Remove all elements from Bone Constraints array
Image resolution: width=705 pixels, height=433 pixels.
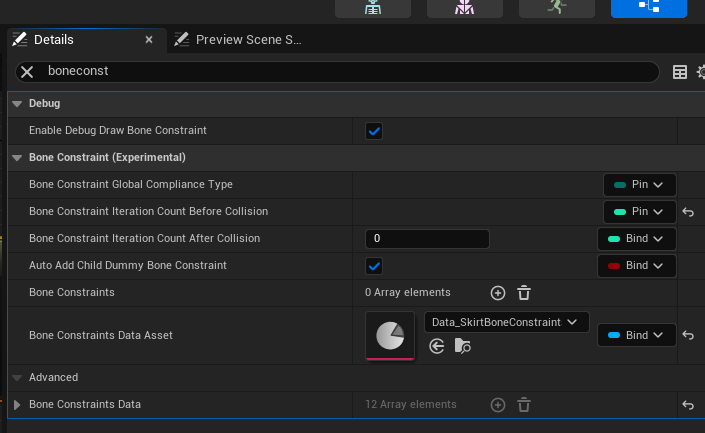click(524, 293)
